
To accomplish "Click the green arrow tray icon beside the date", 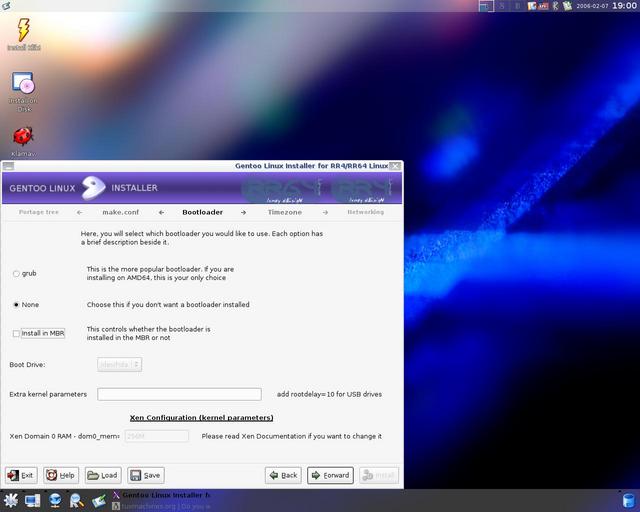I will point(567,6).
